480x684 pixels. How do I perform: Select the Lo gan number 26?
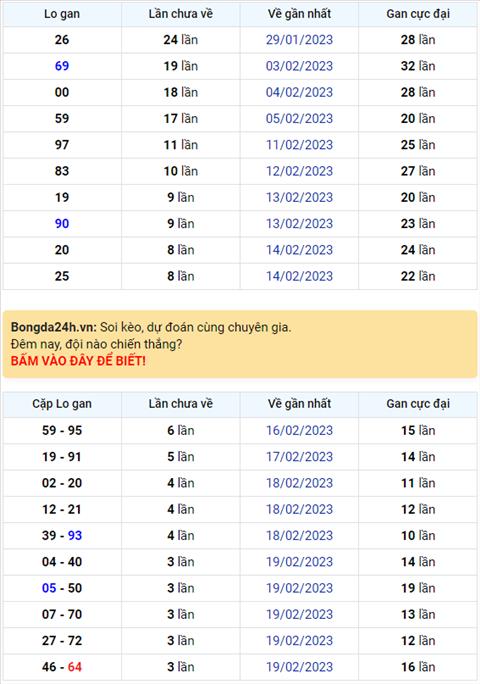[62, 40]
